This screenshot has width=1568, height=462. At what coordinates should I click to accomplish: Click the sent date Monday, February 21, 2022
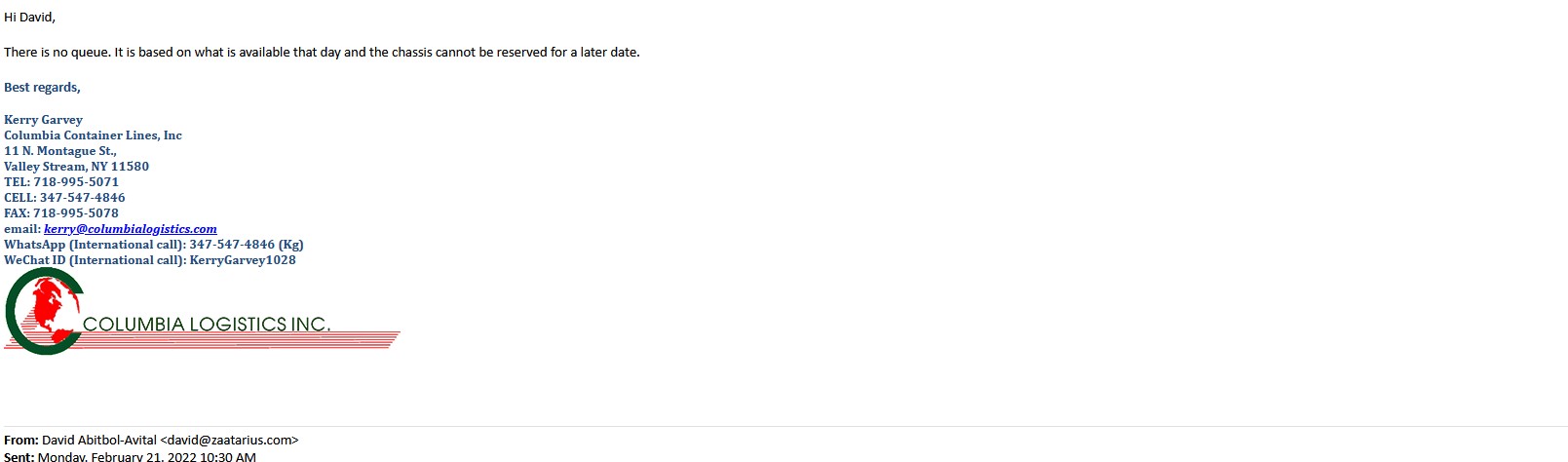[146, 456]
